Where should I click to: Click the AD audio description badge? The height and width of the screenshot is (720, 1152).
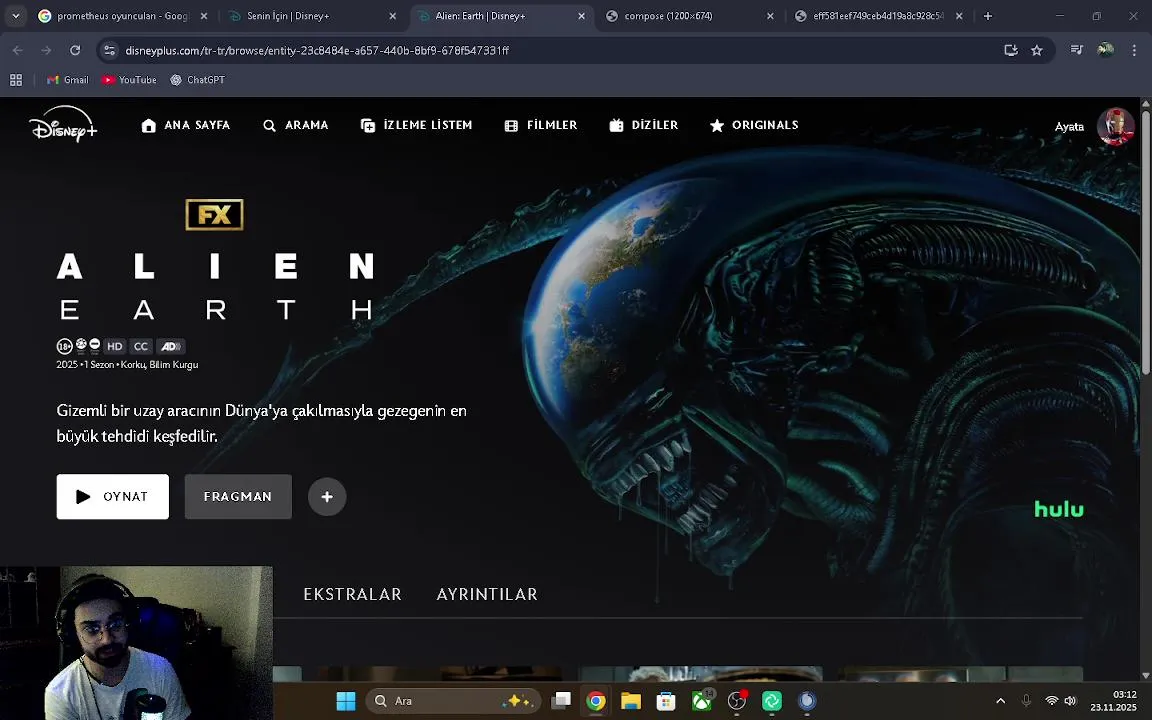170,346
